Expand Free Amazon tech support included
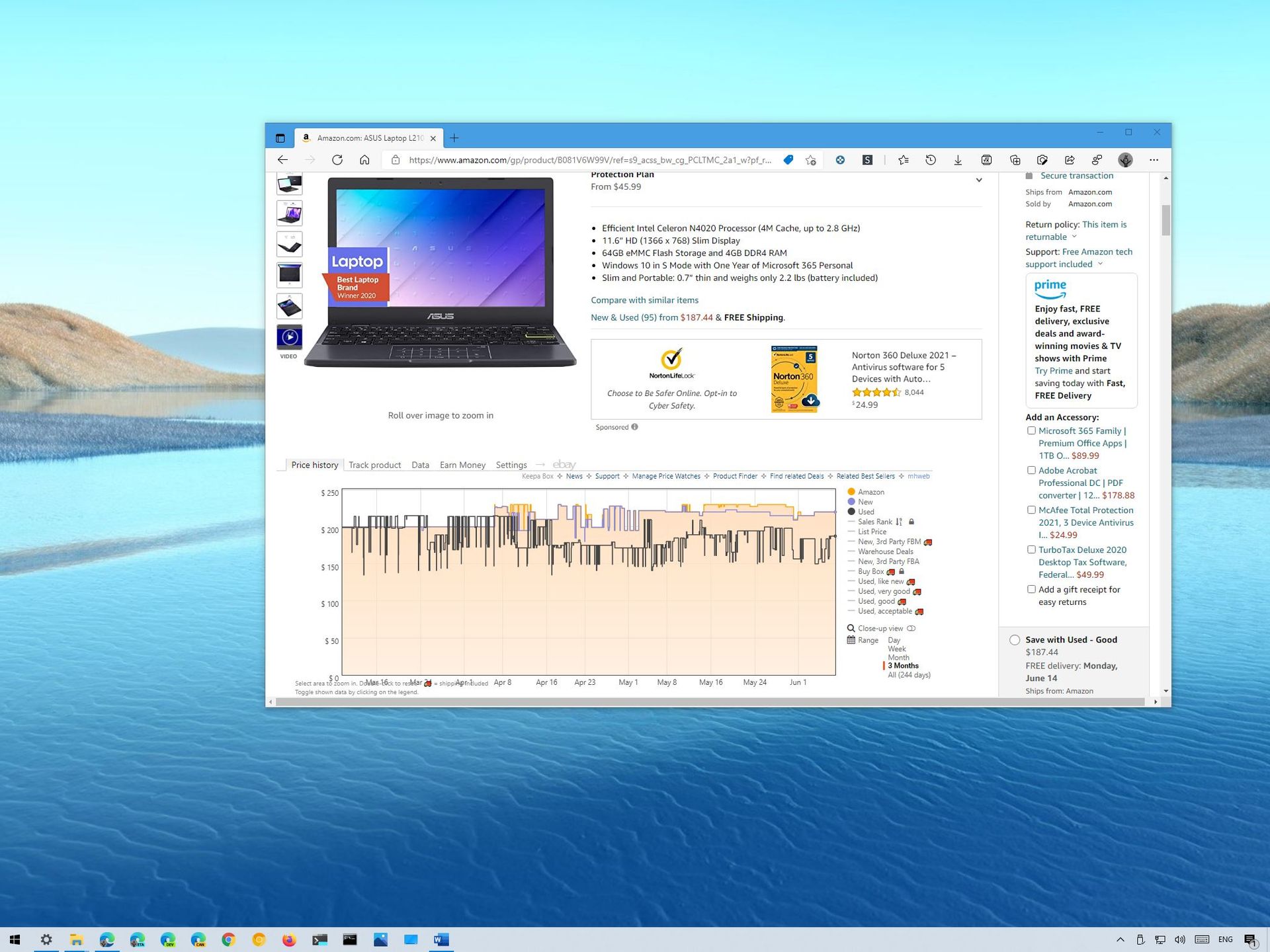Image resolution: width=1270 pixels, height=952 pixels. (x=1101, y=264)
